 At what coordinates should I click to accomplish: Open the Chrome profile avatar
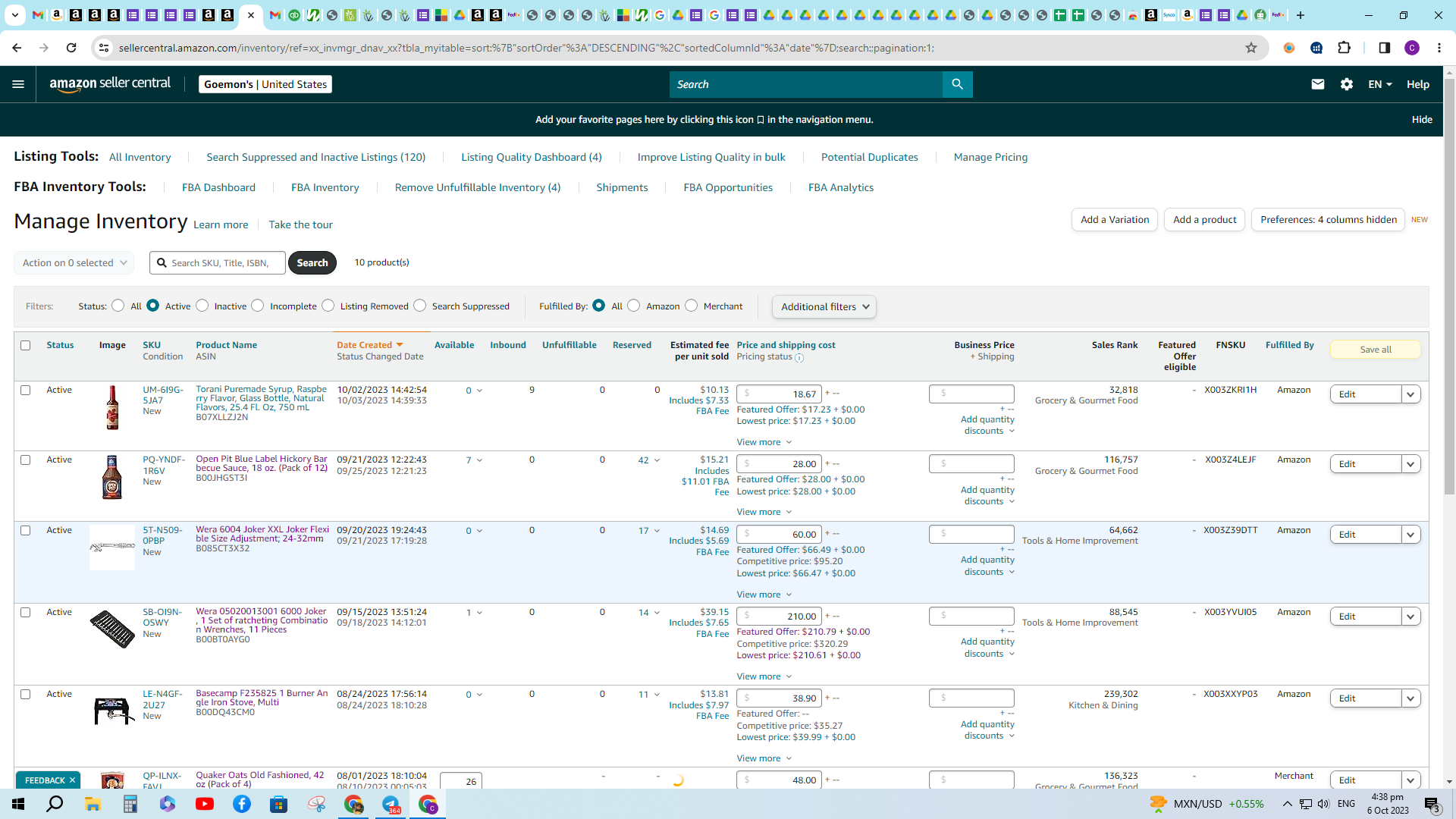(x=1412, y=48)
